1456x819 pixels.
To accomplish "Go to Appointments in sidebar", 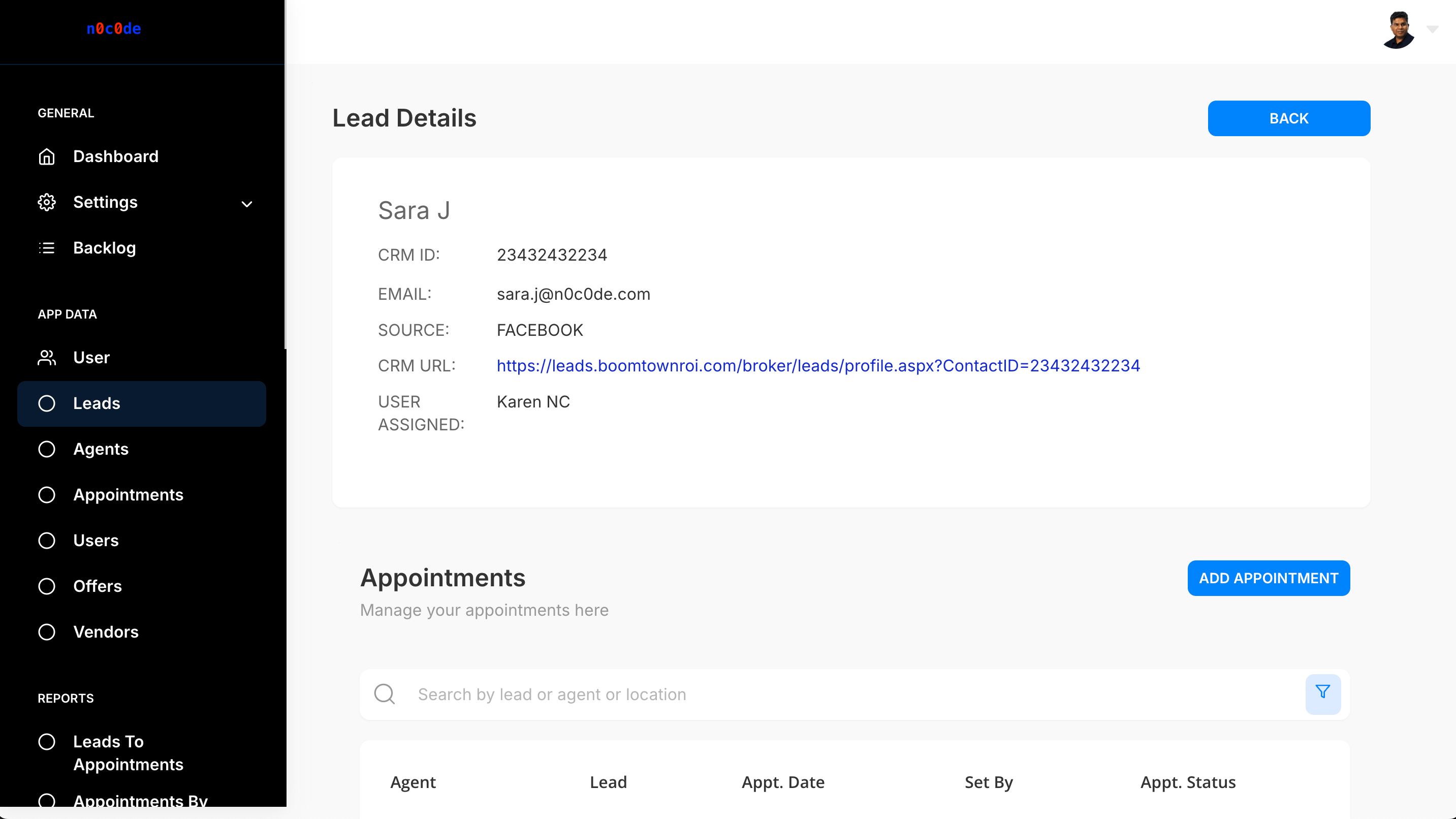I will pos(129,494).
